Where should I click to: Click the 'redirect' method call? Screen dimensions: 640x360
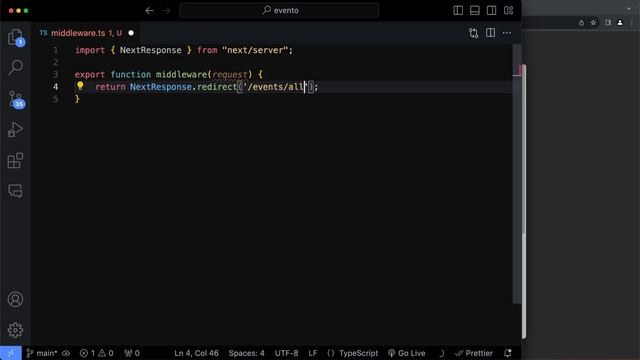pyautogui.click(x=217, y=87)
